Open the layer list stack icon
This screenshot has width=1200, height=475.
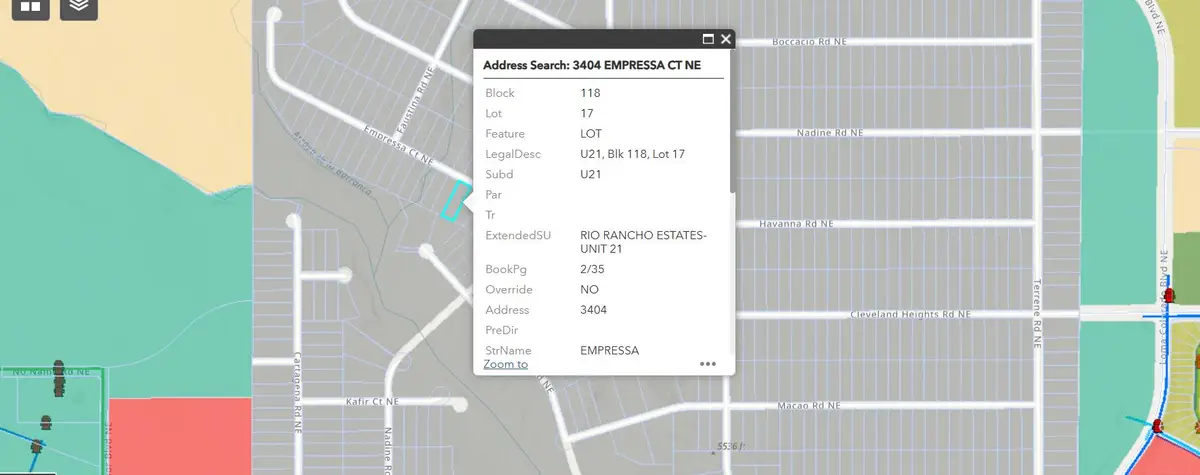coord(79,6)
